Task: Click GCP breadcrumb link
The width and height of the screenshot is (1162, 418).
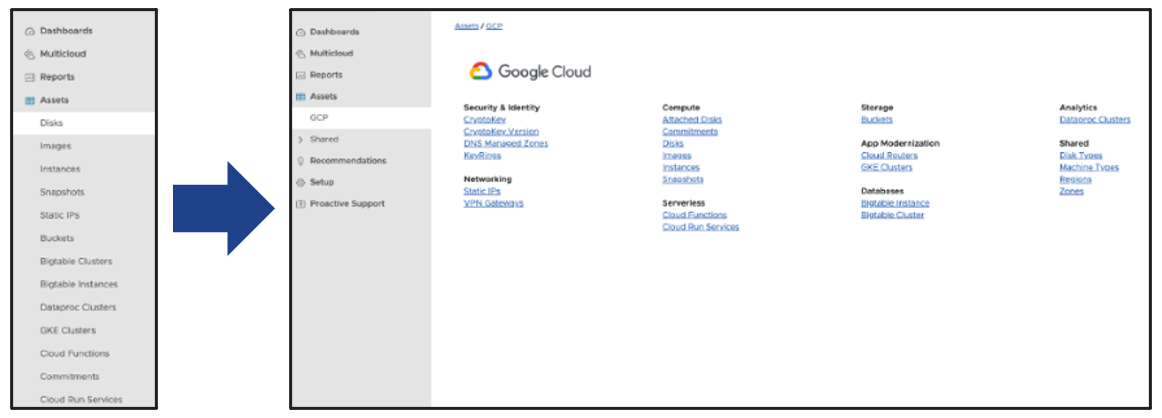Action: 494,26
